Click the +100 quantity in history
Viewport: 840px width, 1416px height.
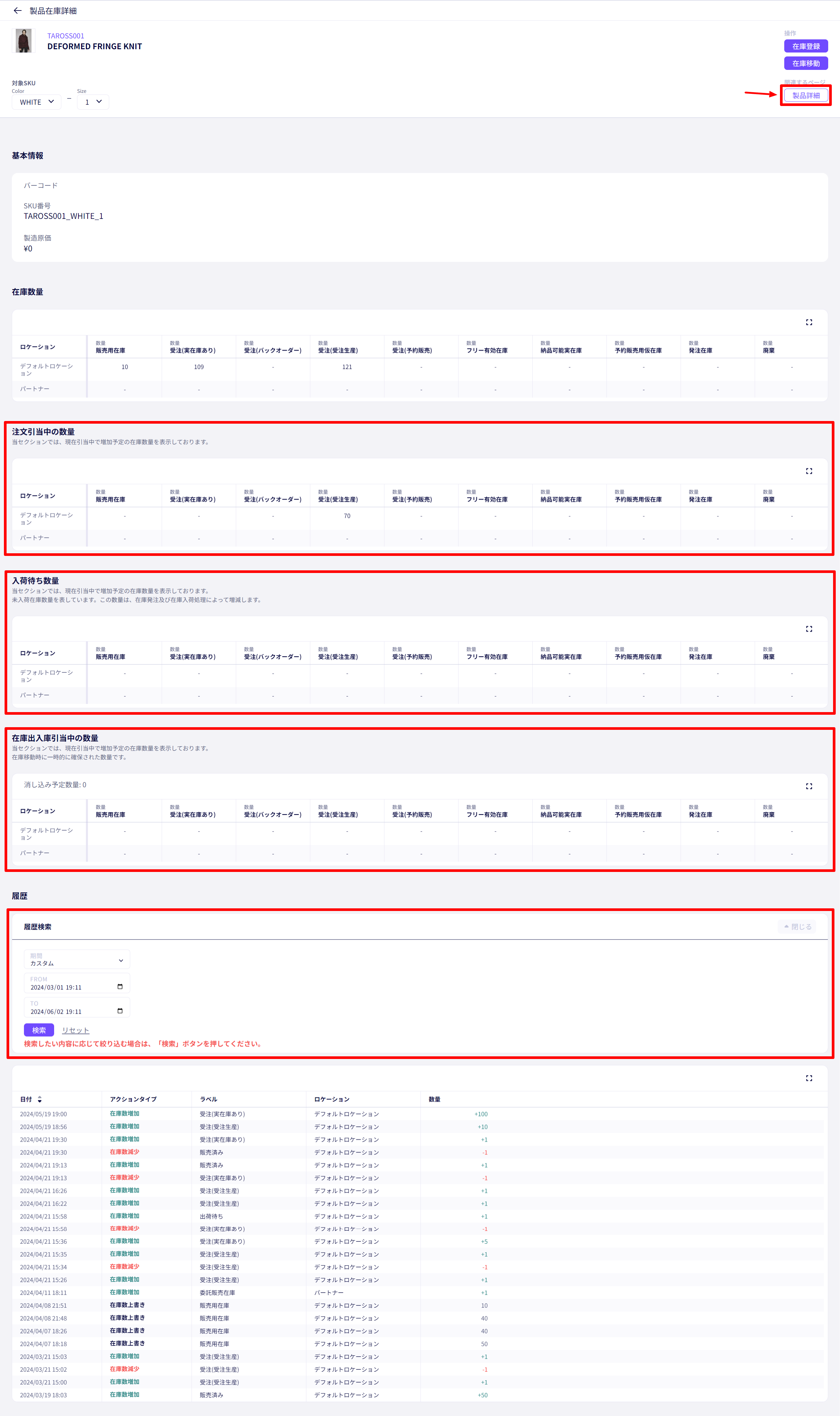(481, 1114)
